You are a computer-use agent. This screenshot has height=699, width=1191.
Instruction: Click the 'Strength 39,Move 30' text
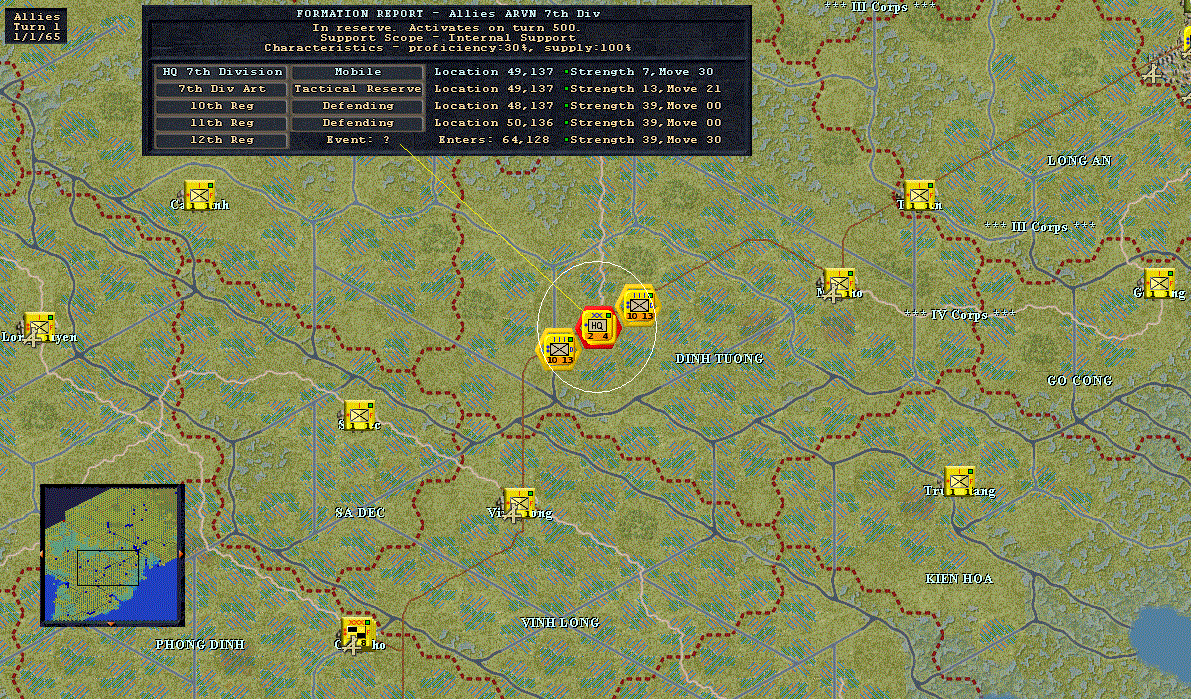[646, 140]
